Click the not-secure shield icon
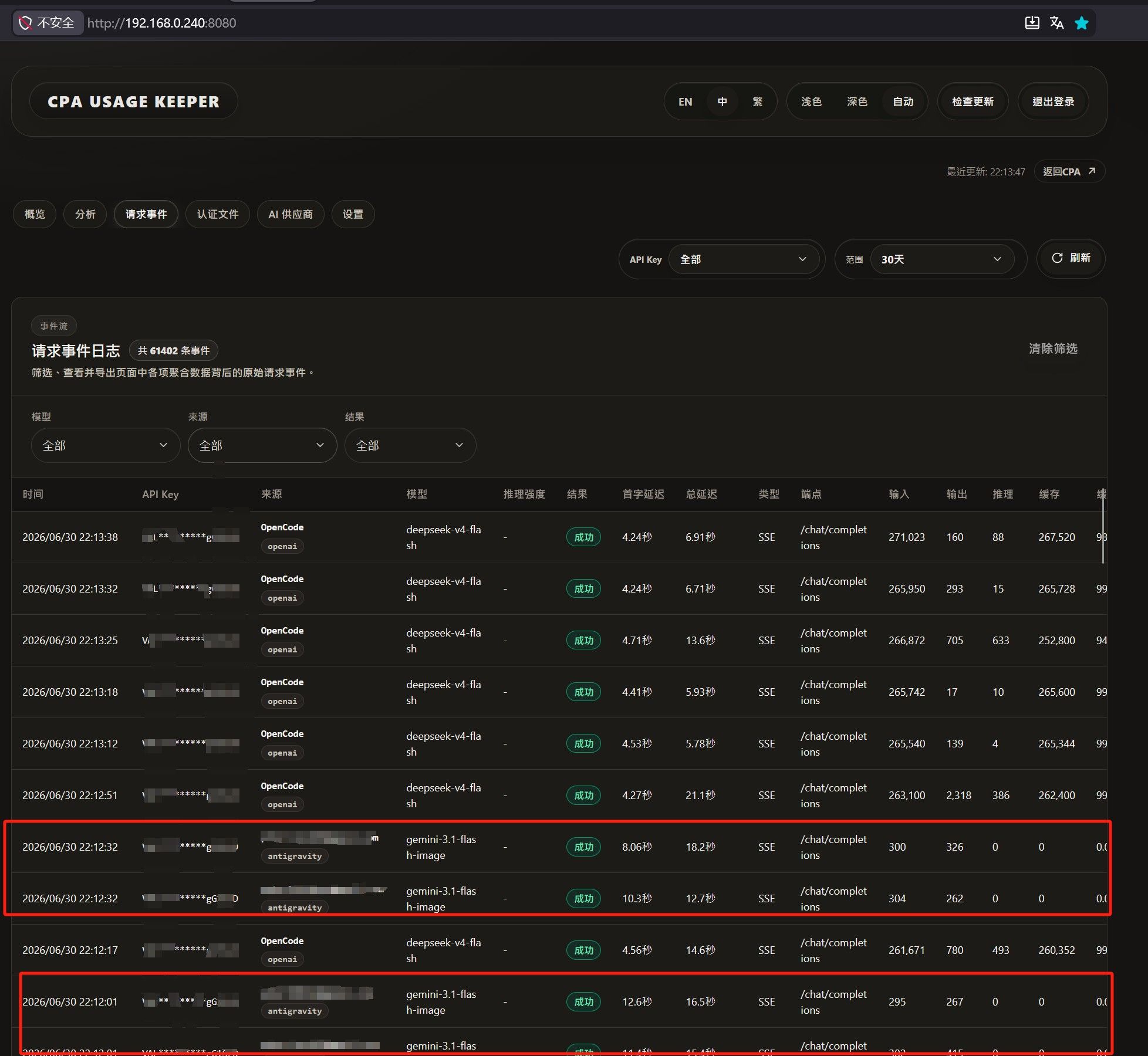The width and height of the screenshot is (1148, 1056). point(25,23)
